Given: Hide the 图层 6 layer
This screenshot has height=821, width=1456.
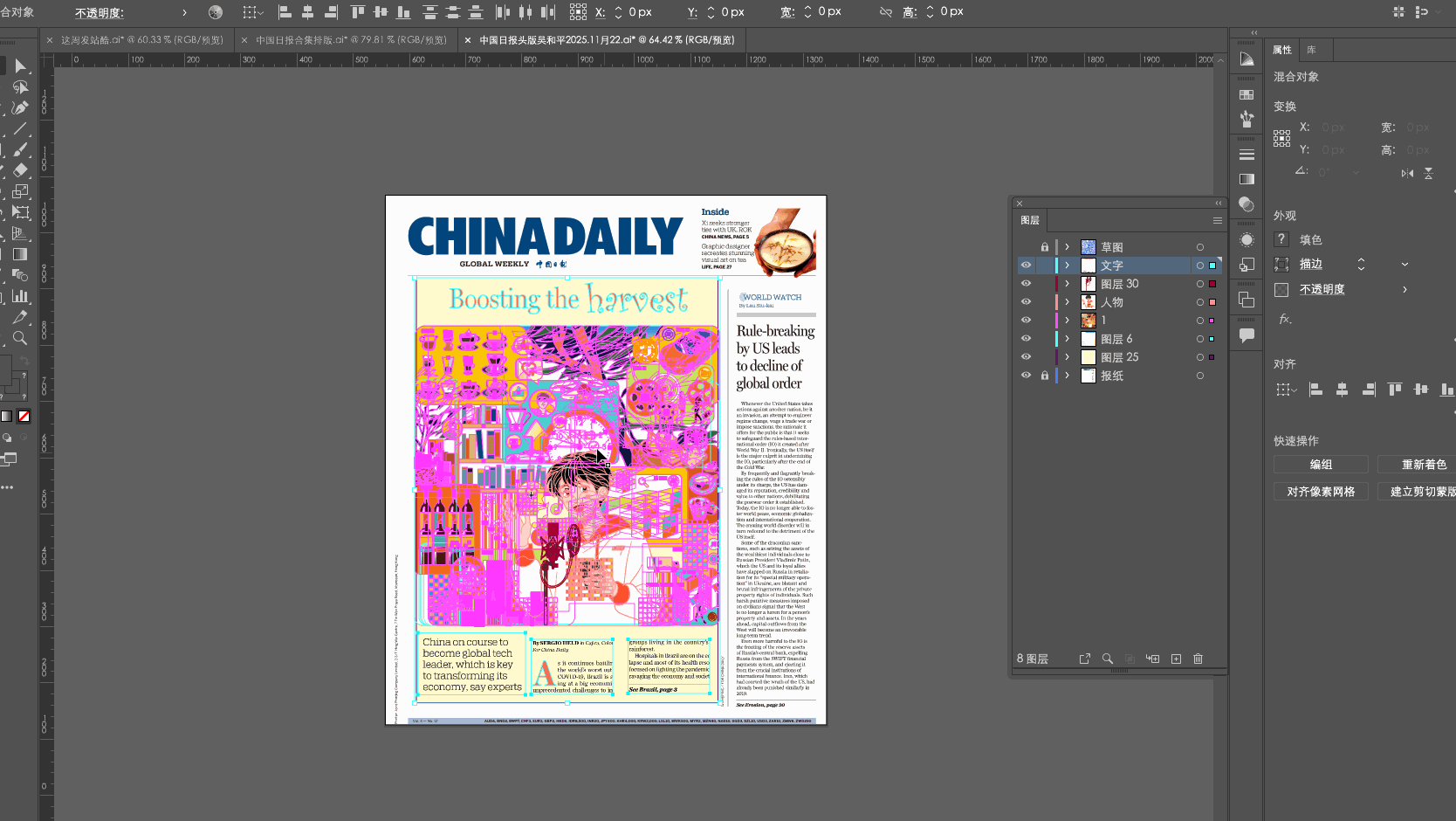Looking at the screenshot, I should pyautogui.click(x=1026, y=338).
